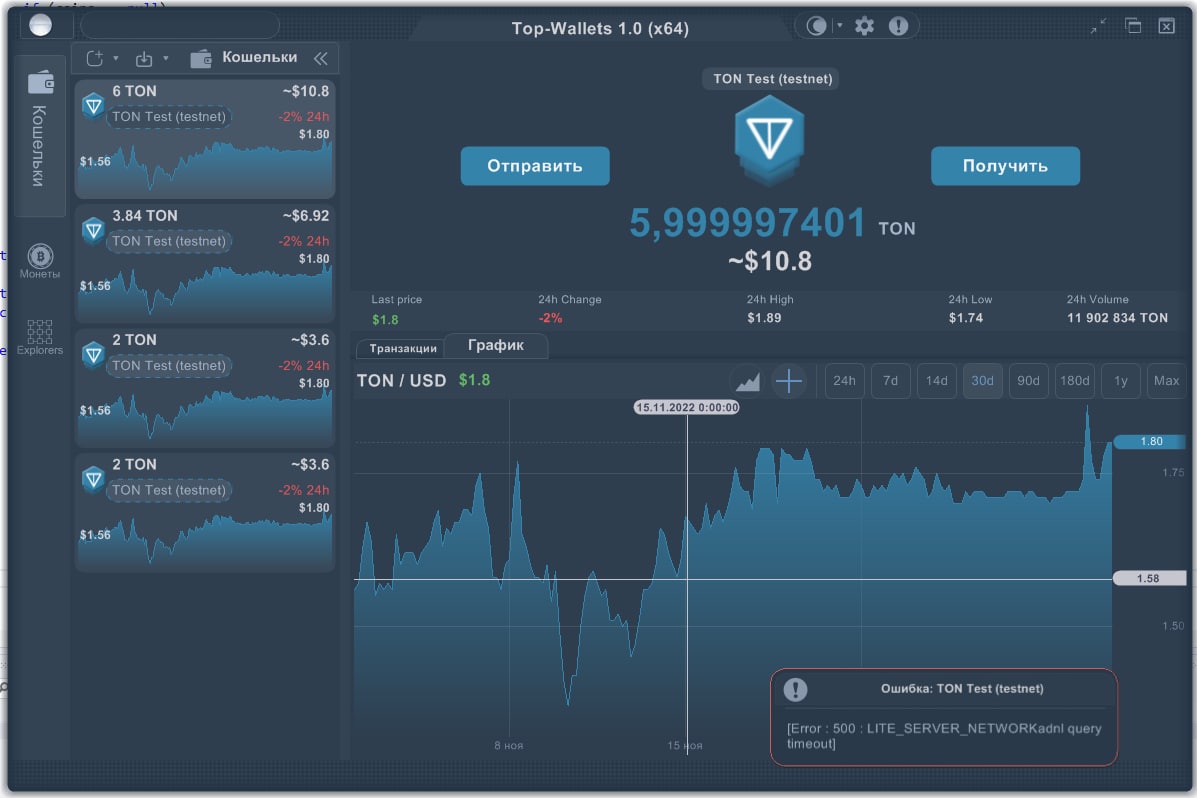This screenshot has height=798, width=1197.
Task: Click the ~$10.8 value on the 6 TON wallet
Action: click(x=306, y=91)
